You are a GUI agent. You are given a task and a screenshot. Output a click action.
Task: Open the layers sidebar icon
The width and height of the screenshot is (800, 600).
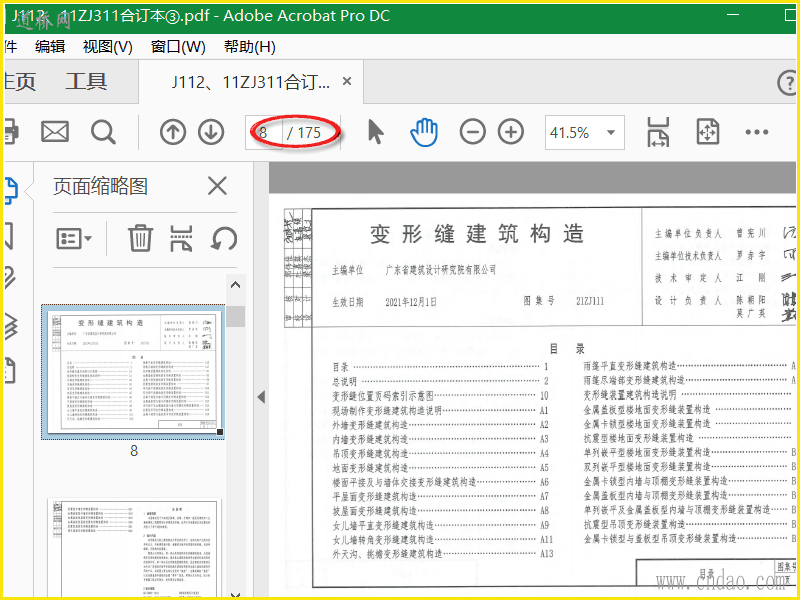(11, 326)
